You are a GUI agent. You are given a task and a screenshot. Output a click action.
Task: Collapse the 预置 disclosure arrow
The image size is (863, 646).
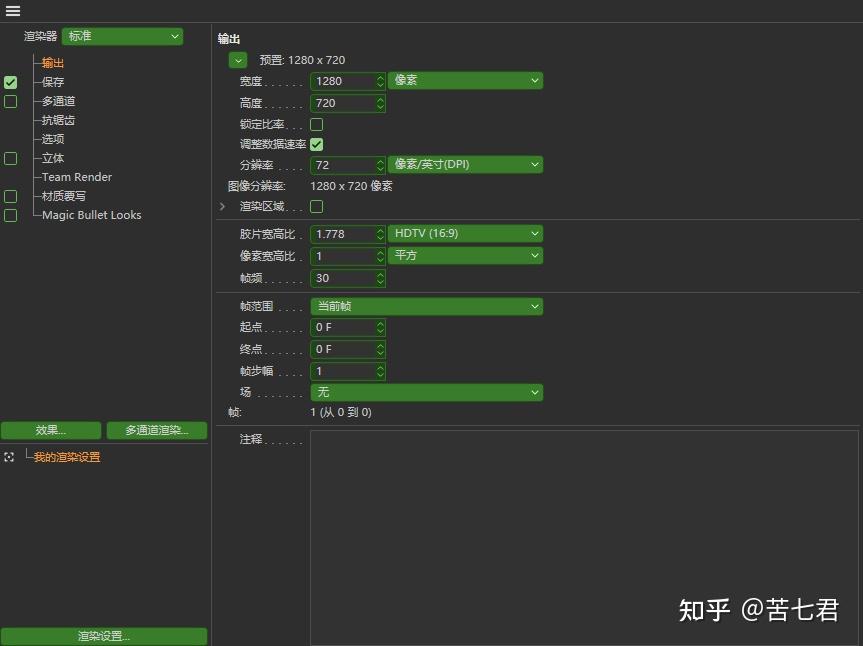tap(237, 59)
